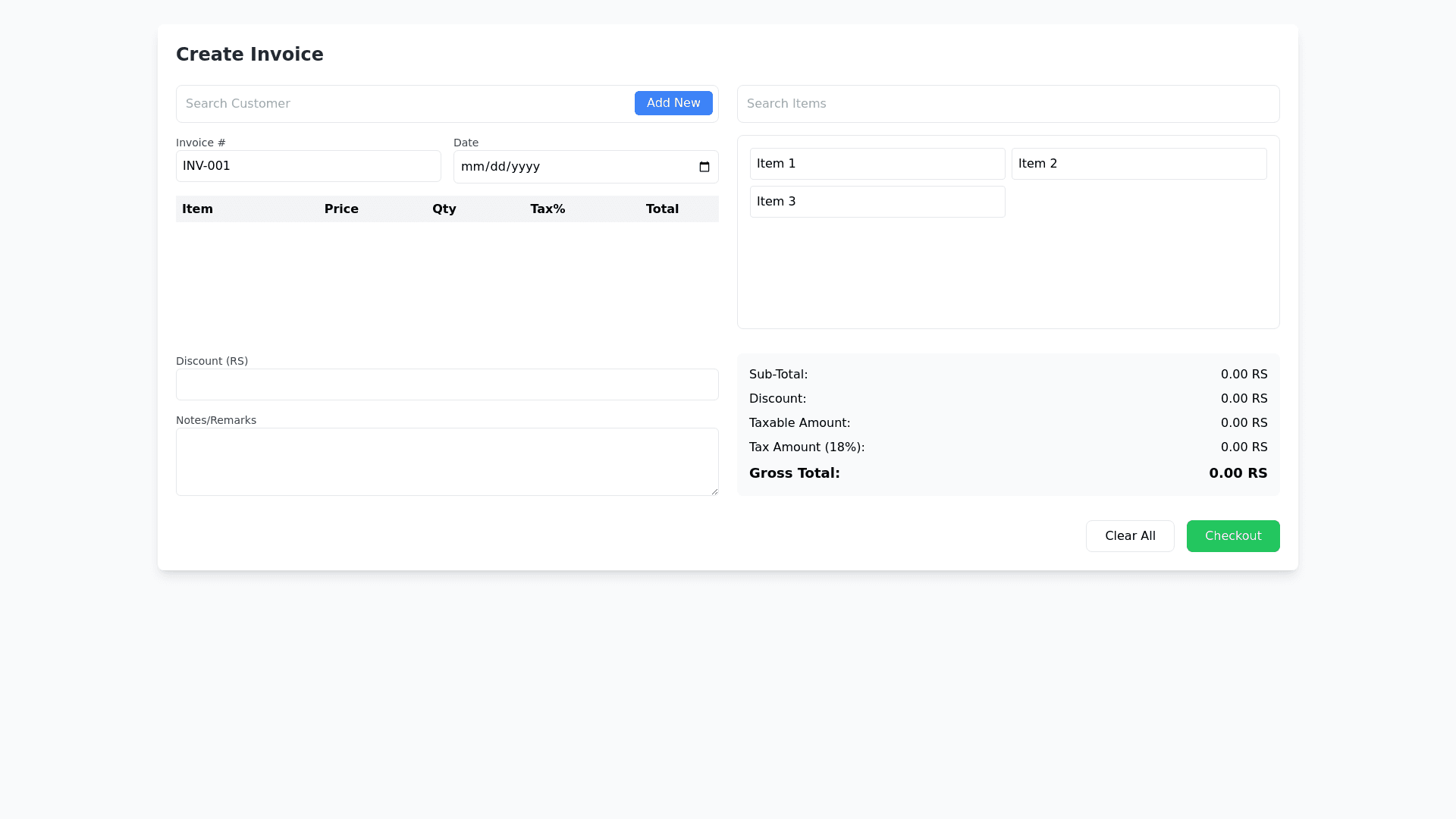The image size is (1456, 819).
Task: Grab the Notes/Remarks textarea resize handle
Action: (714, 491)
